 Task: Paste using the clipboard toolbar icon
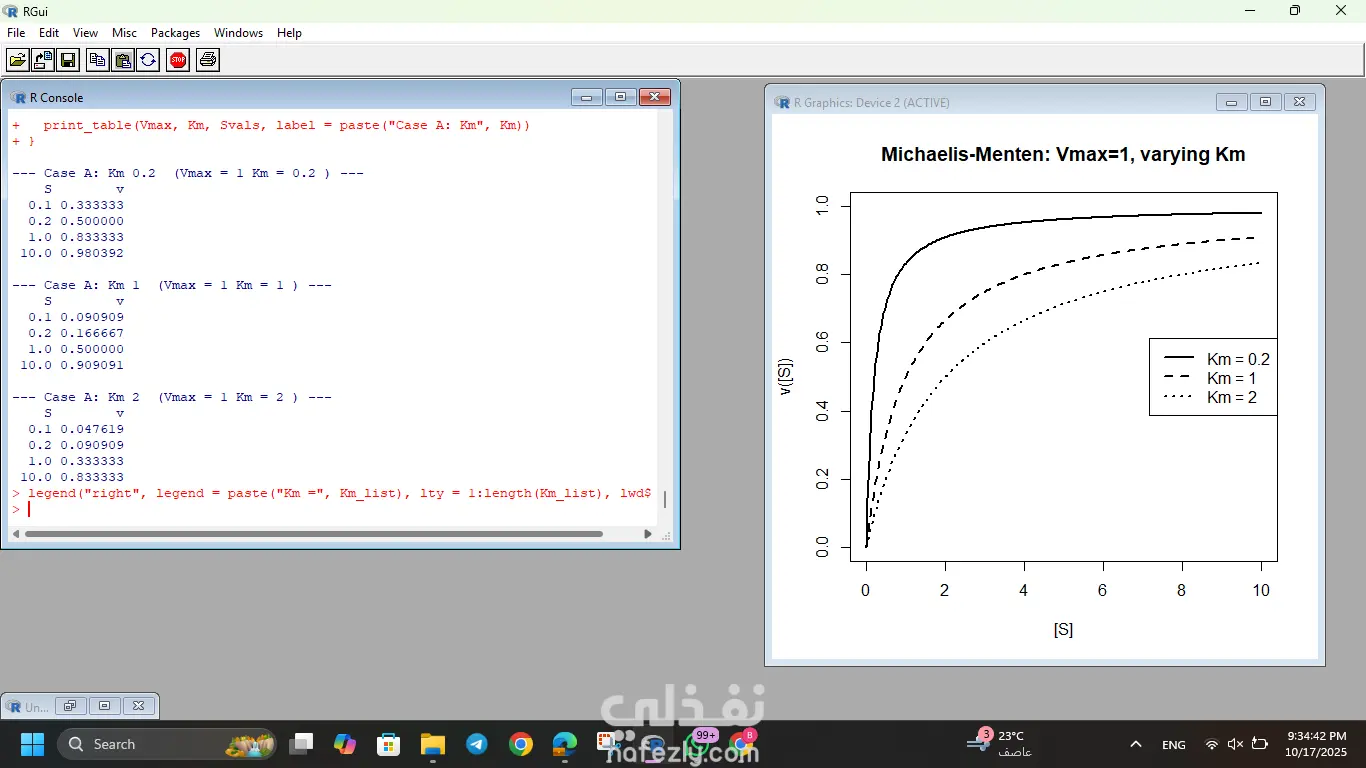[123, 60]
